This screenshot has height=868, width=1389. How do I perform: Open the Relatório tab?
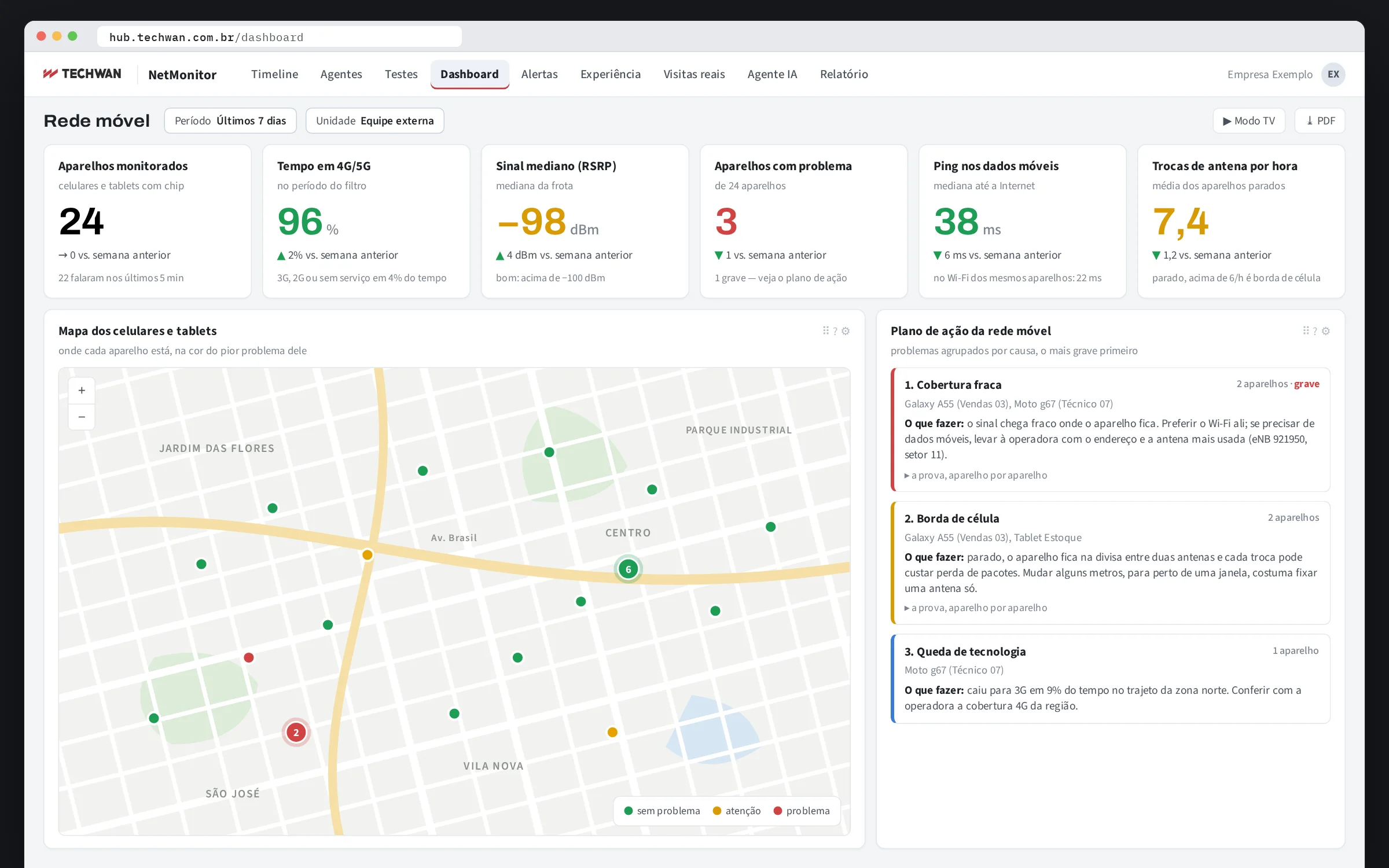click(844, 74)
